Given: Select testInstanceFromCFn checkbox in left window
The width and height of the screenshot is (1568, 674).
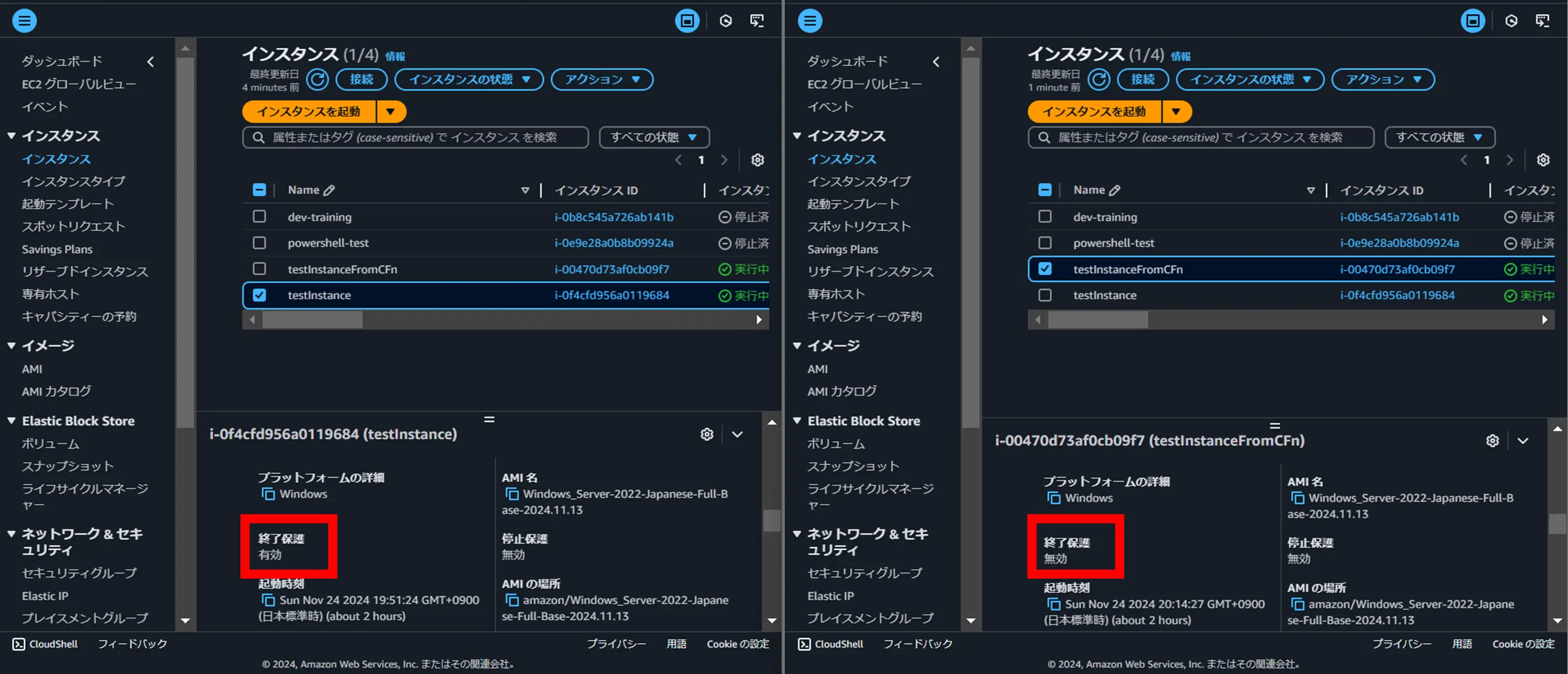Looking at the screenshot, I should [259, 268].
